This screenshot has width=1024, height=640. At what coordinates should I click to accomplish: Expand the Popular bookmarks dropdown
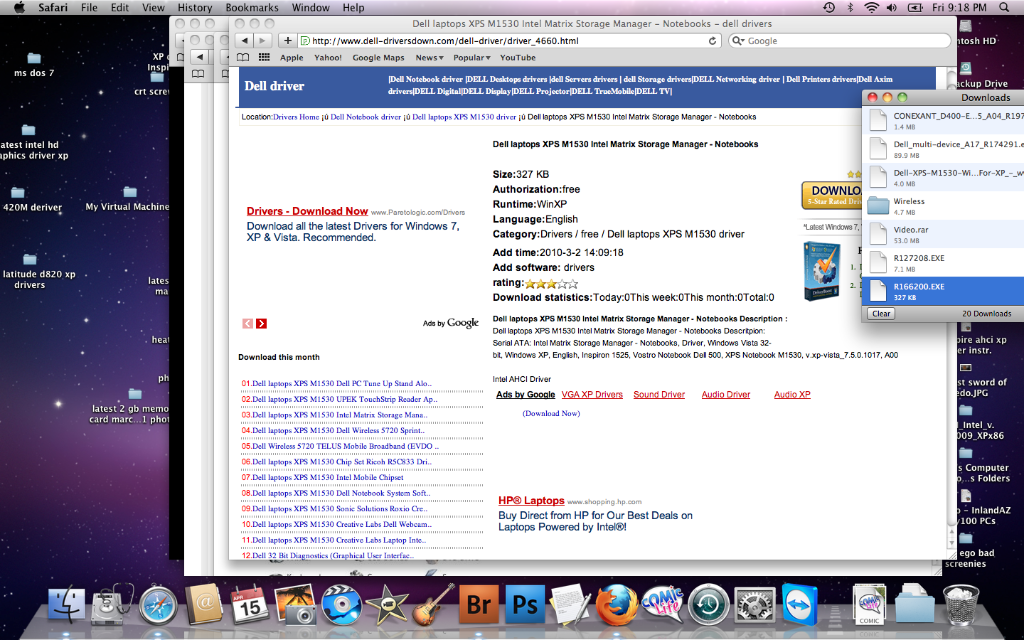click(x=472, y=57)
